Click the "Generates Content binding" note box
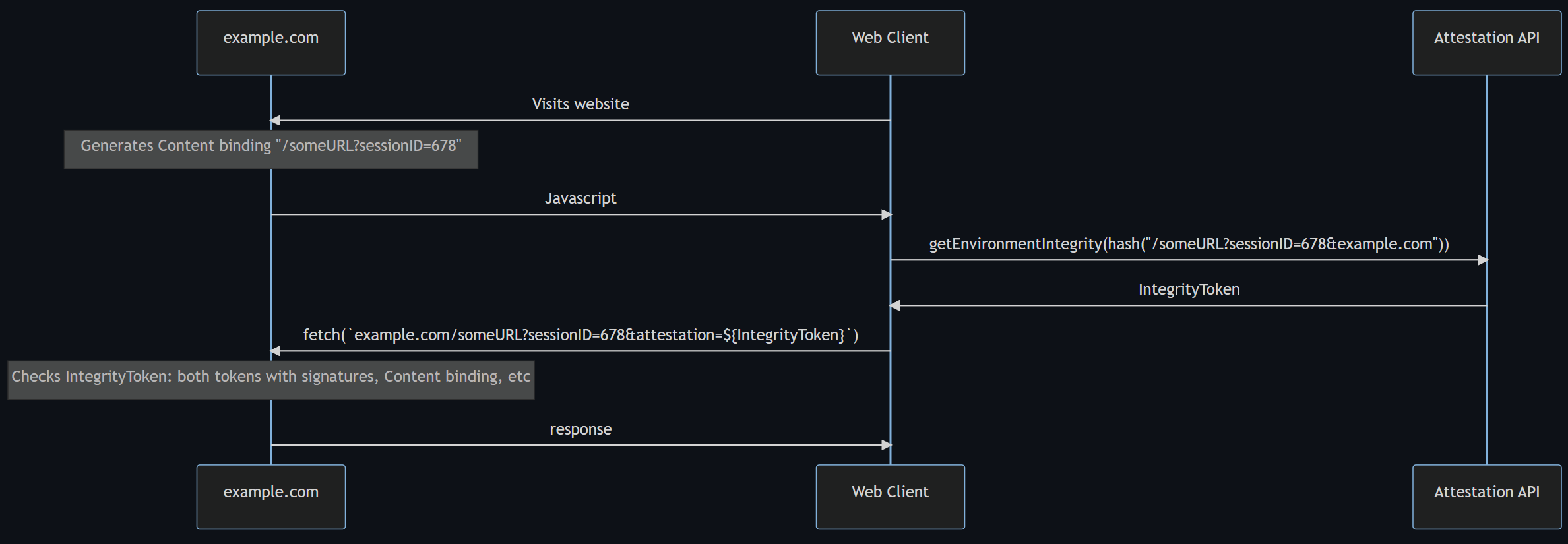1568x544 pixels. coord(270,150)
